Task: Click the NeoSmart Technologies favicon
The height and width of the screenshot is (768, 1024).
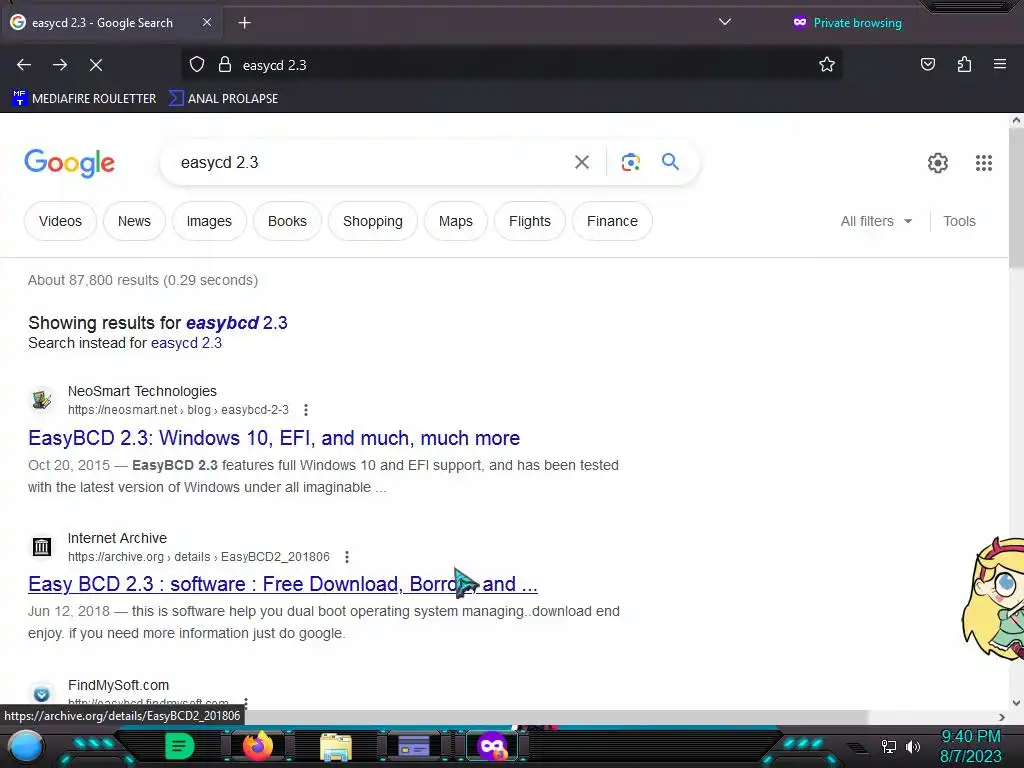Action: [42, 399]
